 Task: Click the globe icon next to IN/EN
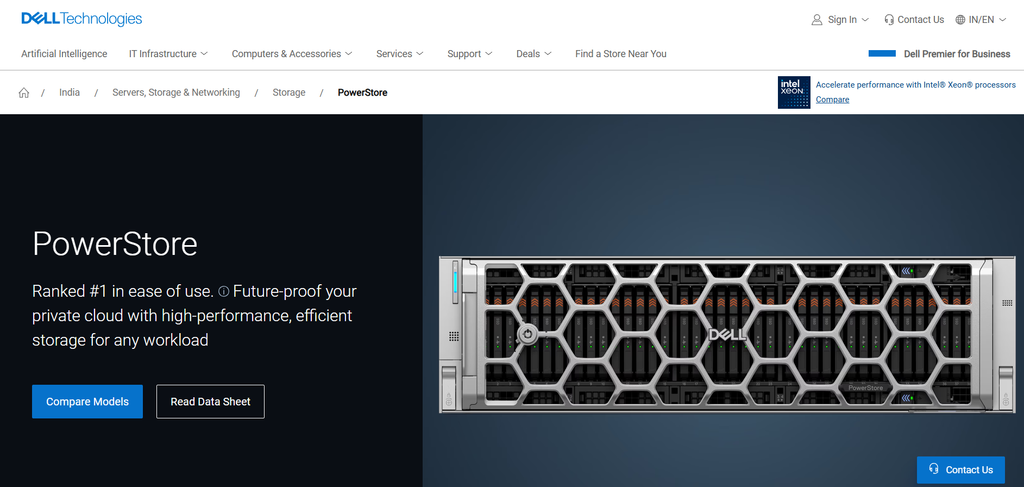960,20
